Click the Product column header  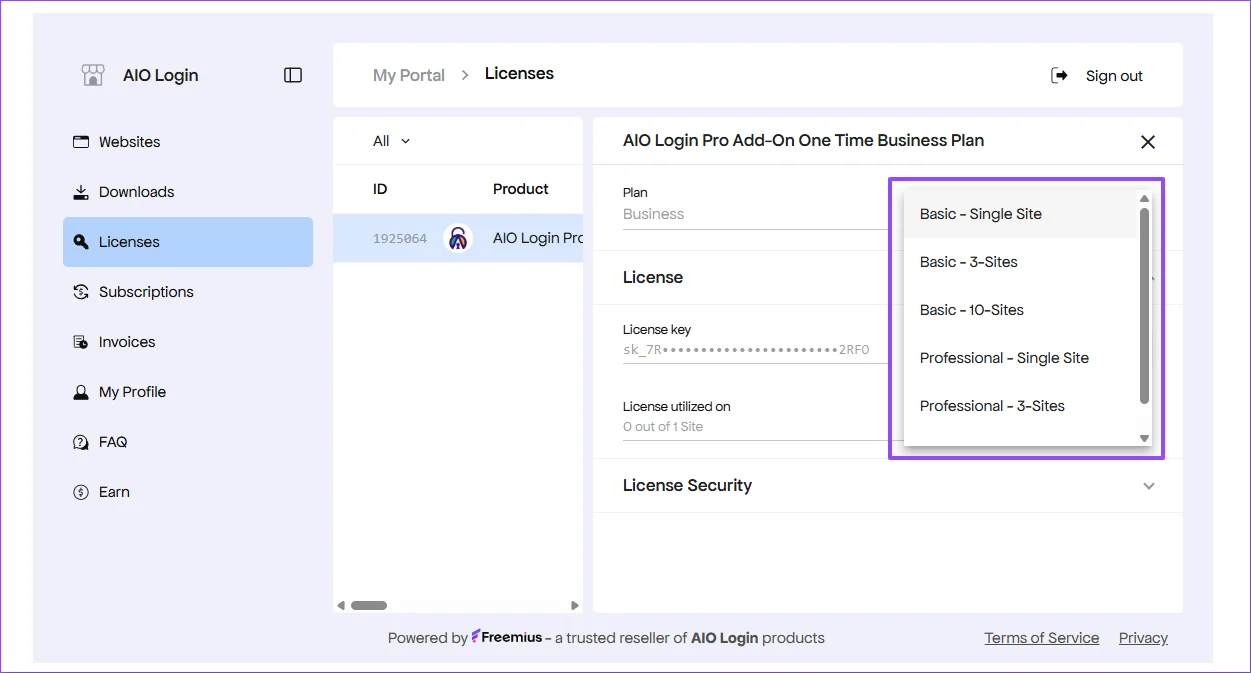coord(521,189)
